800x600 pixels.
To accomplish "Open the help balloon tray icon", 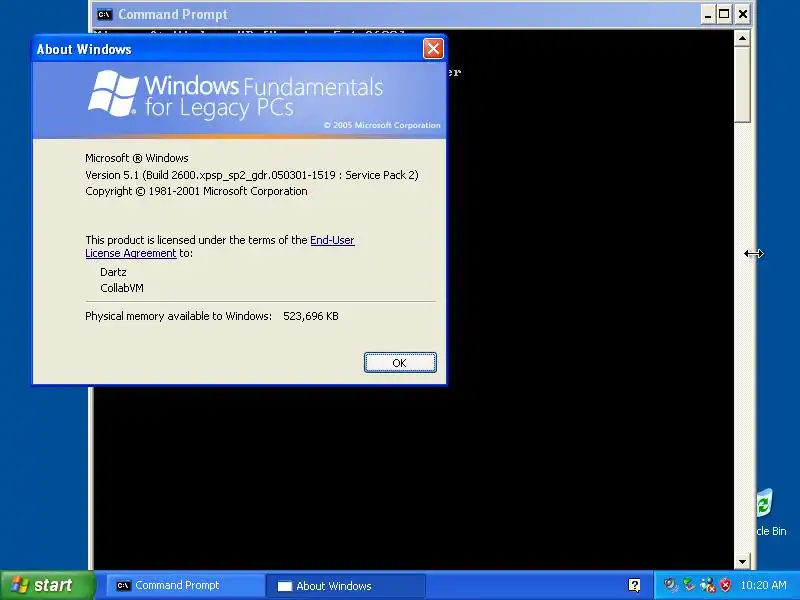I will pos(634,585).
